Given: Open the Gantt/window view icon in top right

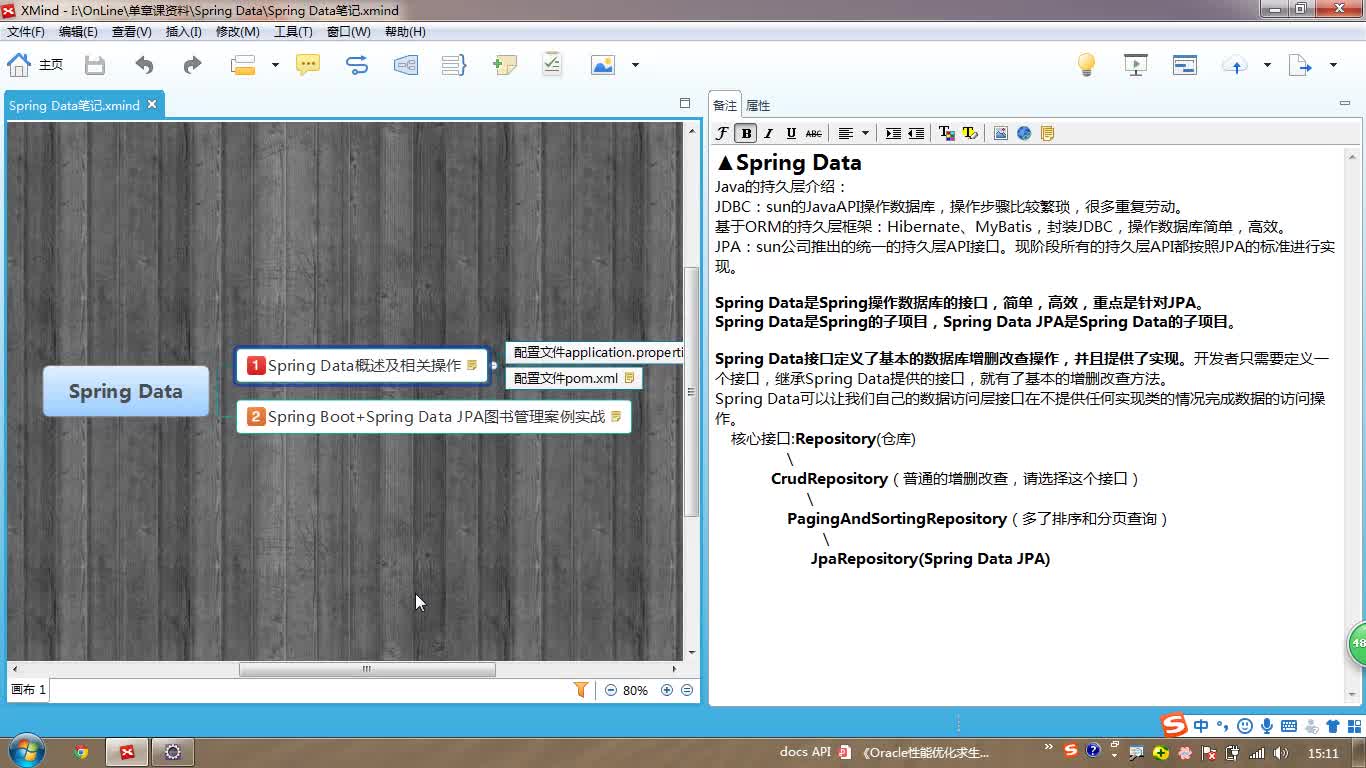Looking at the screenshot, I should click(1185, 65).
